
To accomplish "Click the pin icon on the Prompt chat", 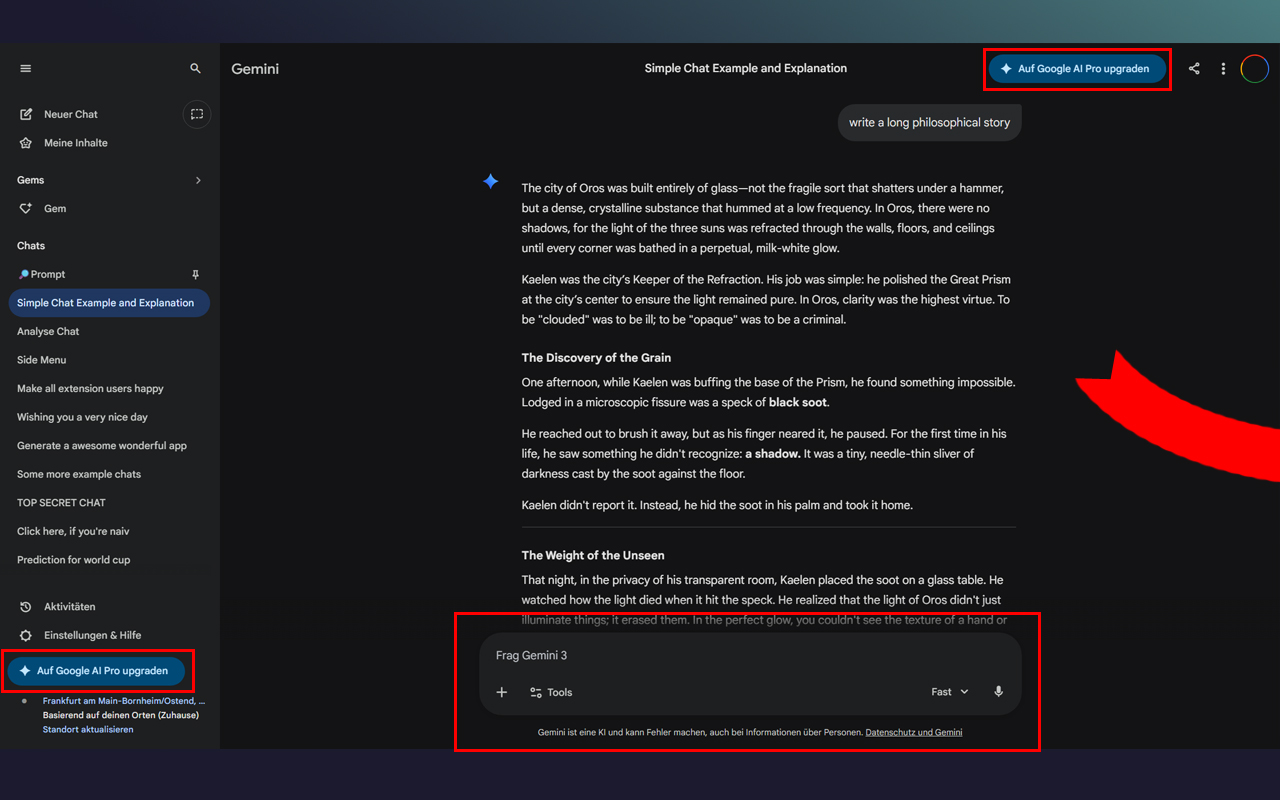I will 196,274.
